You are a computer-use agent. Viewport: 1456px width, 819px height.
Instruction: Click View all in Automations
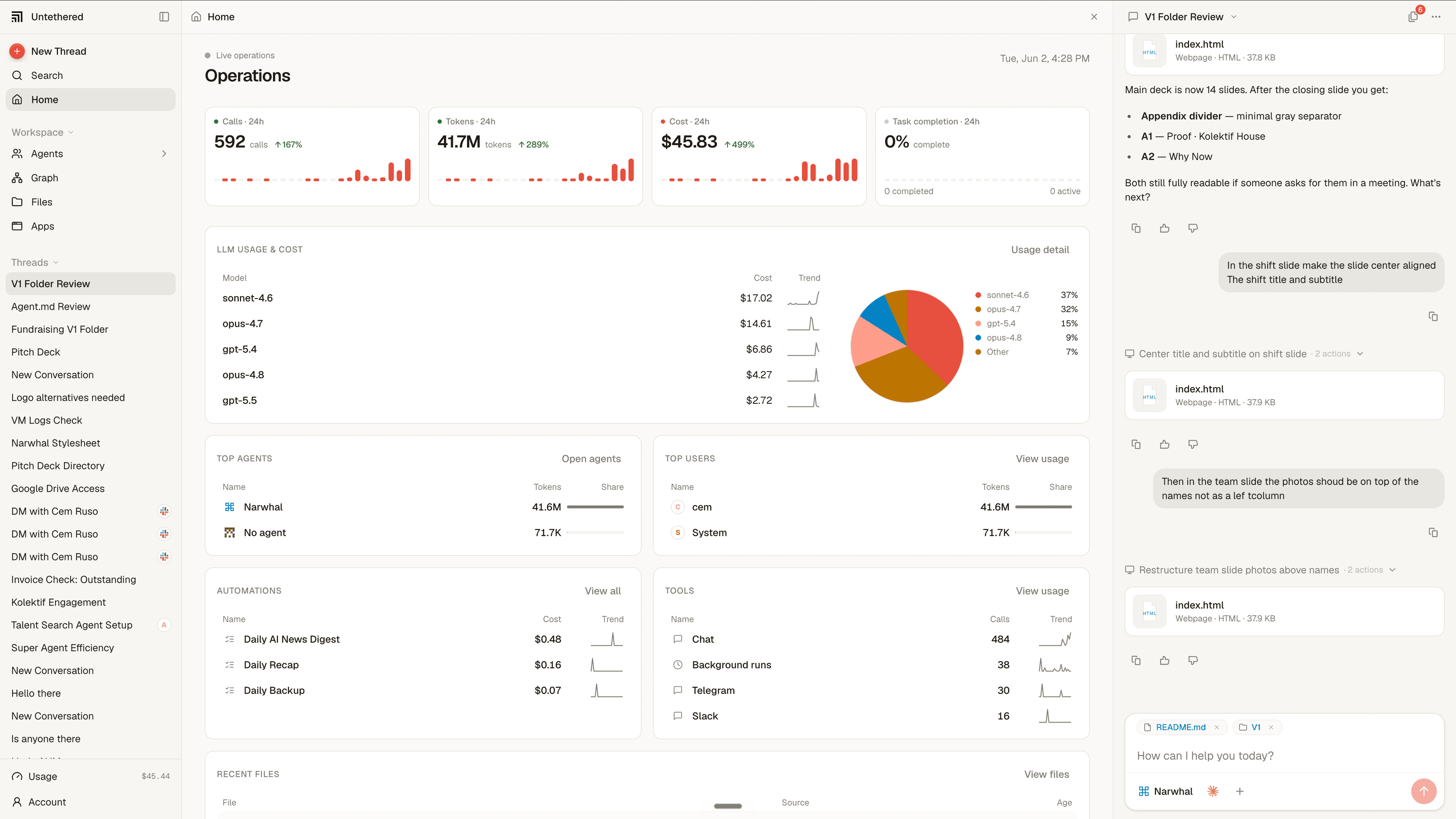[602, 591]
